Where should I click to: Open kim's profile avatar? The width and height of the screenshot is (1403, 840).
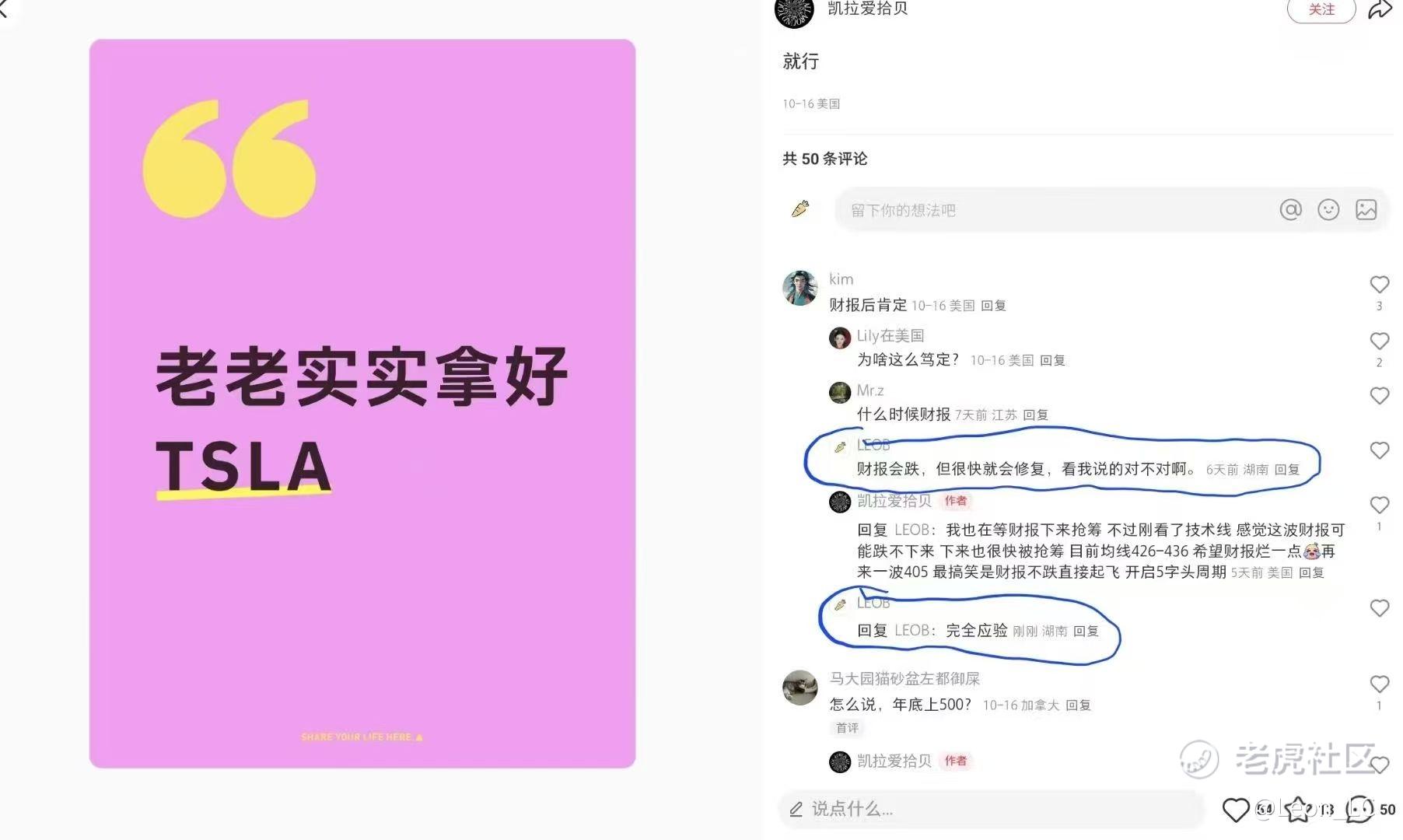pyautogui.click(x=799, y=289)
